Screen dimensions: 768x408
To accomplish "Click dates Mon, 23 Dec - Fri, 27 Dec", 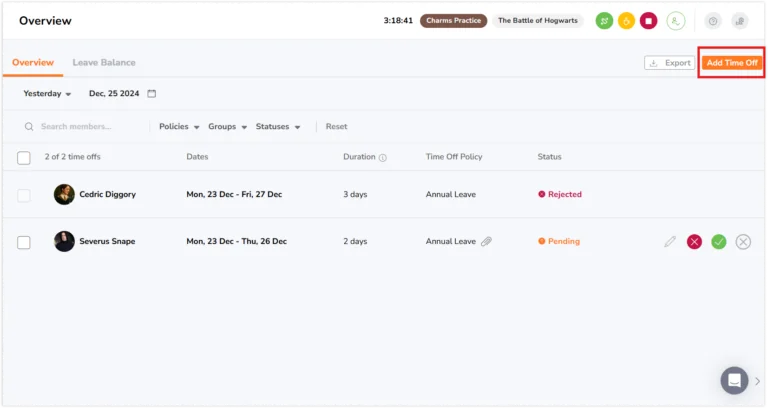I will tap(234, 194).
